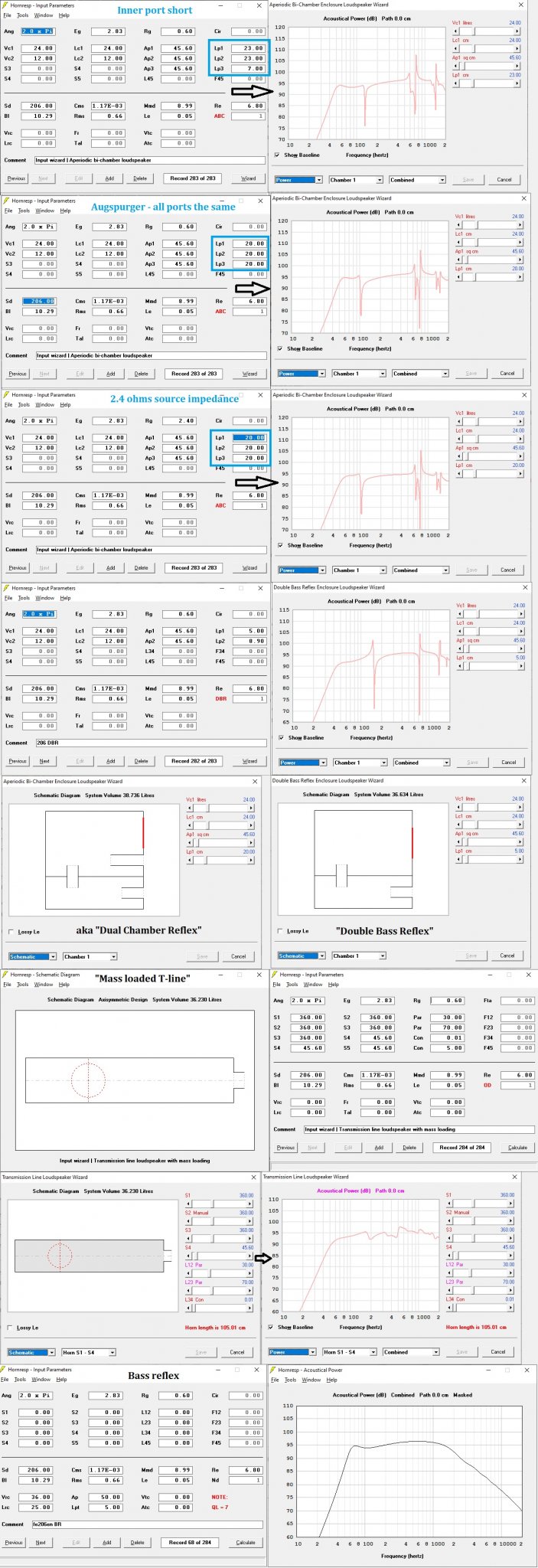This screenshot has width=538, height=1568.
Task: Click S1 slider in Transmission Line schematic wizard
Action: (x=220, y=1203)
